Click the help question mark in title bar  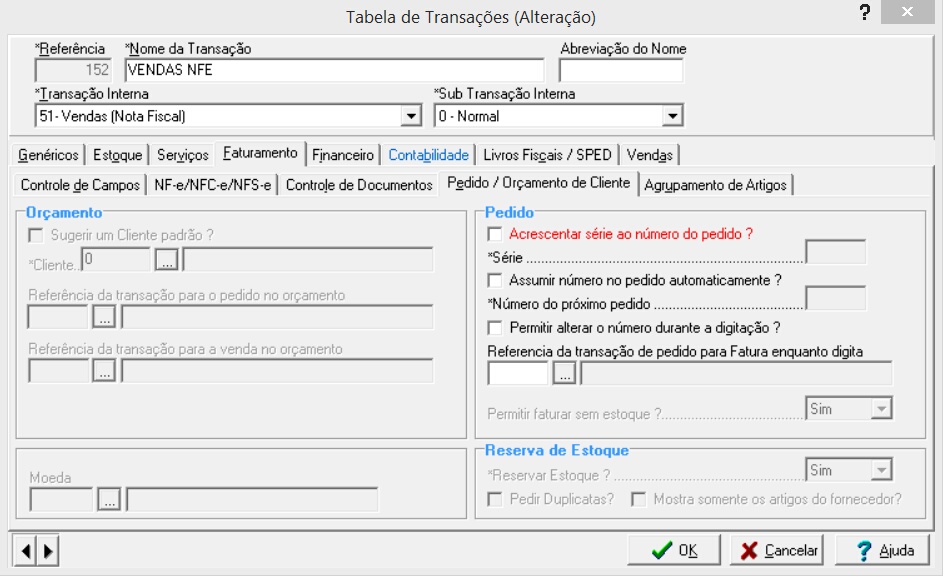click(x=865, y=13)
